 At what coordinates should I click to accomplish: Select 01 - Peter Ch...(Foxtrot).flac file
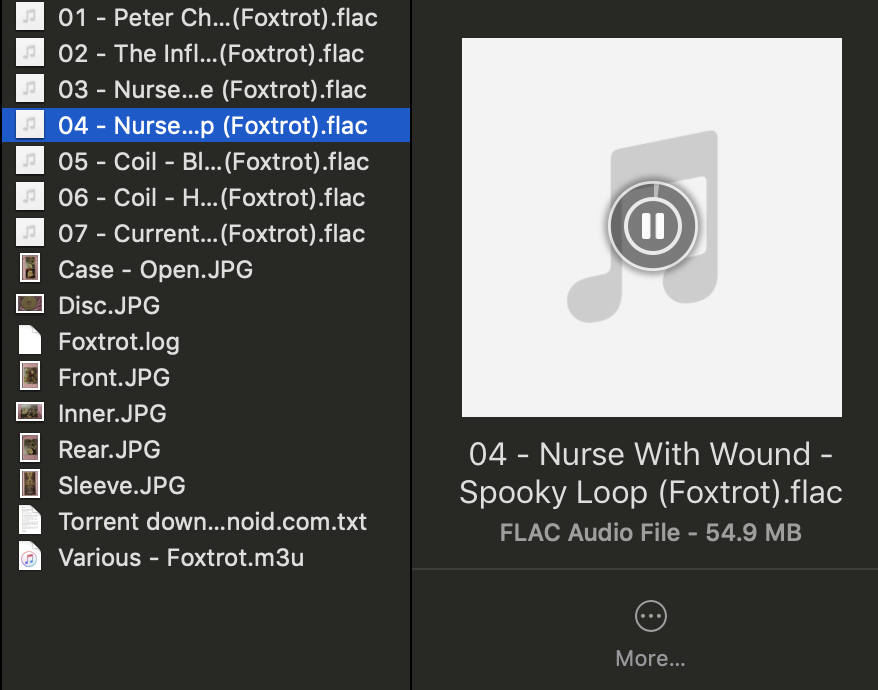coord(206,17)
